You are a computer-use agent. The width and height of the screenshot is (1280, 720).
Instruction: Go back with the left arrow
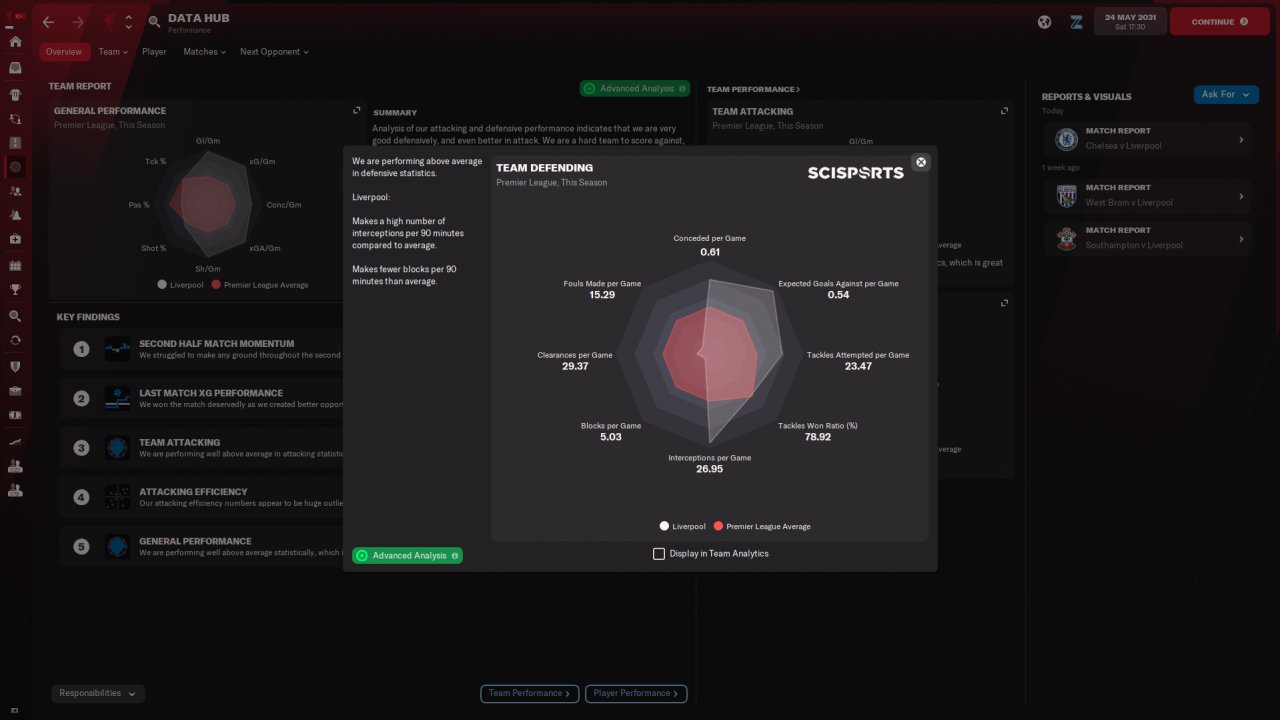48,21
